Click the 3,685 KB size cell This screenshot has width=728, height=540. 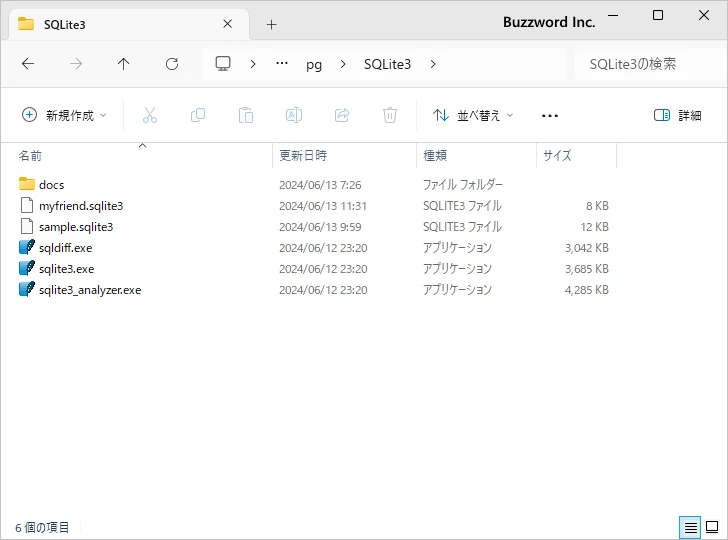click(586, 269)
